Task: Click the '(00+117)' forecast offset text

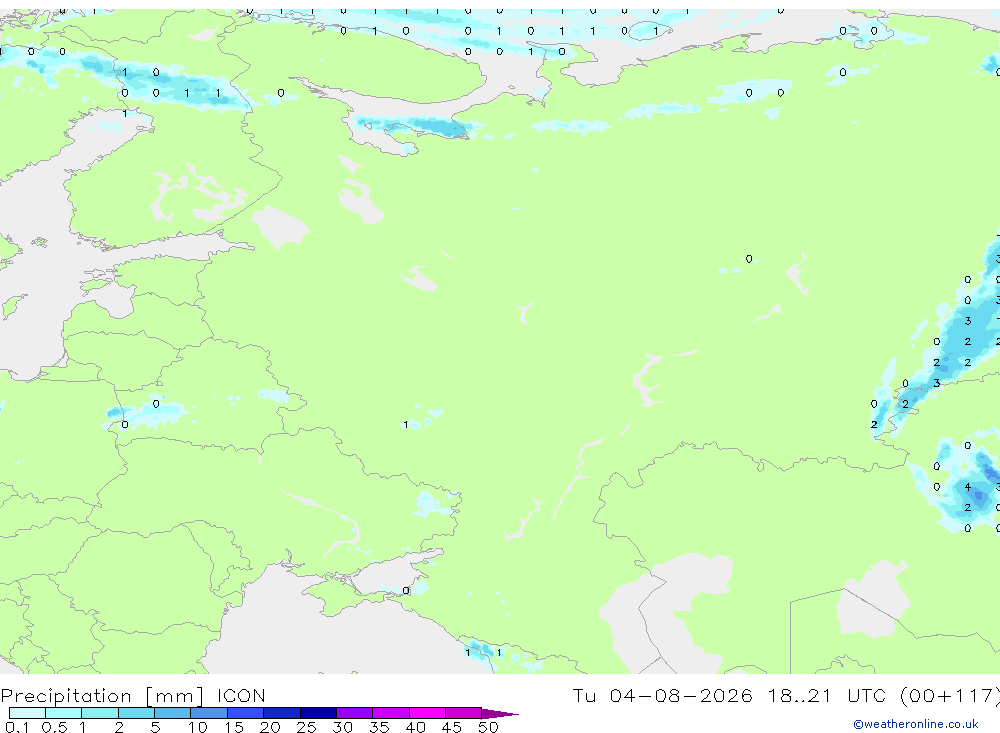Action: tap(950, 695)
